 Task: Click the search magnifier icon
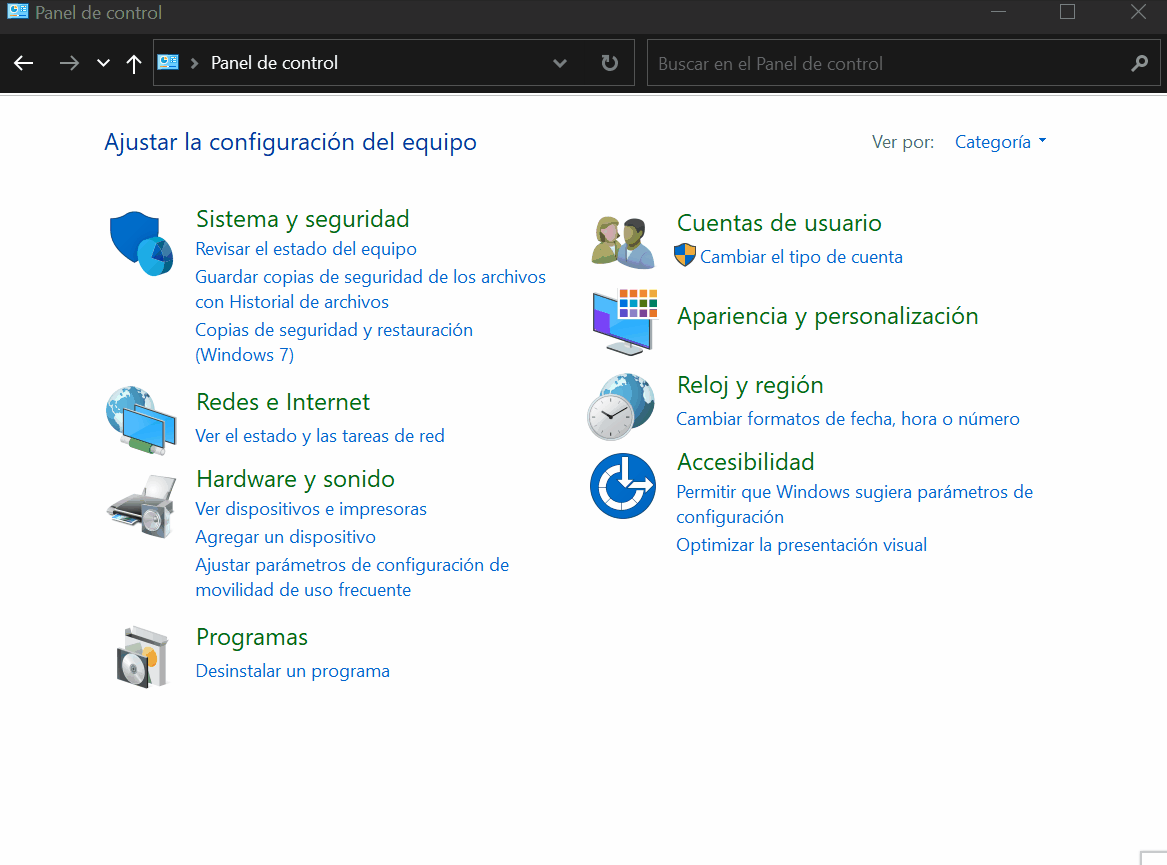(x=1139, y=63)
